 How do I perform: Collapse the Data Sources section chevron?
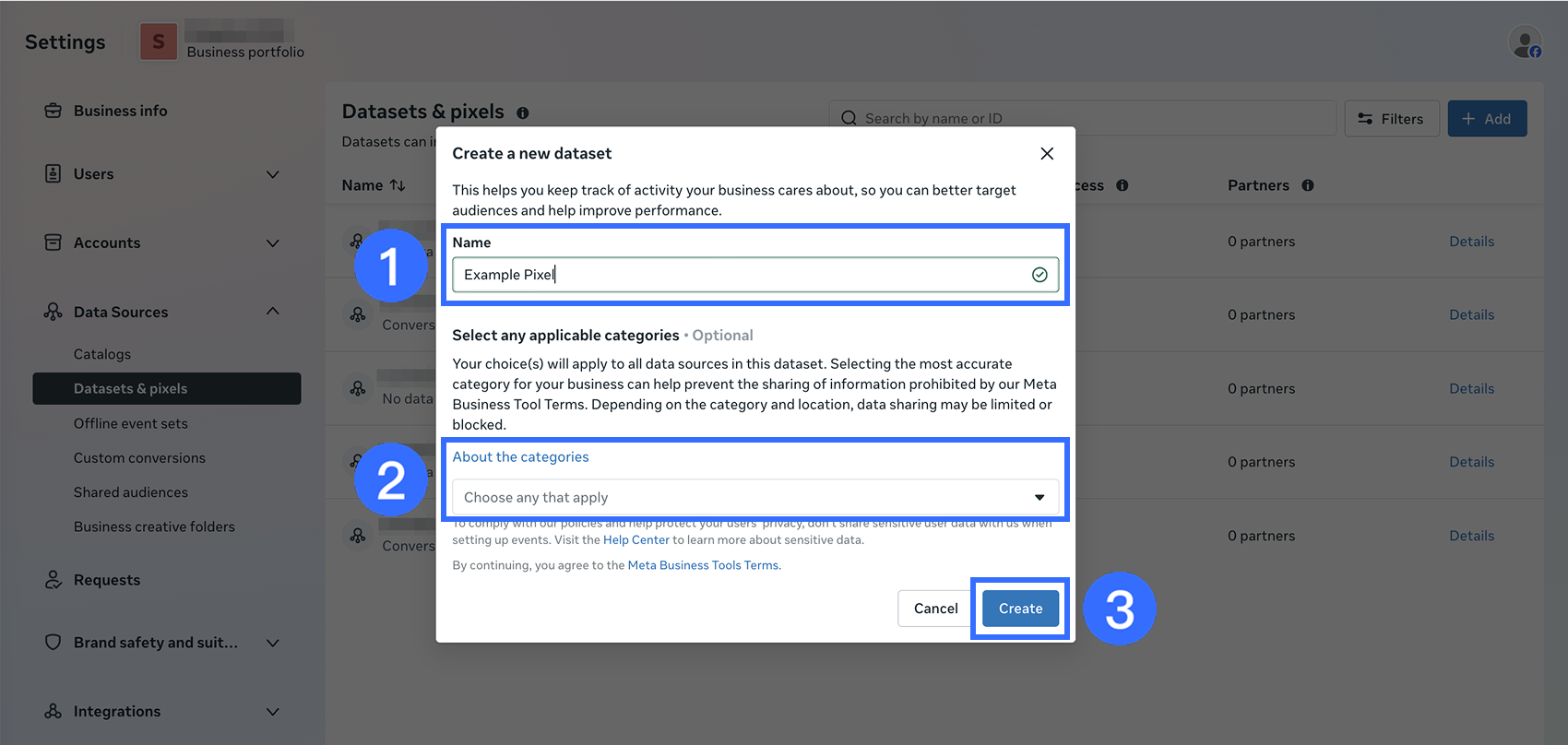(x=273, y=311)
